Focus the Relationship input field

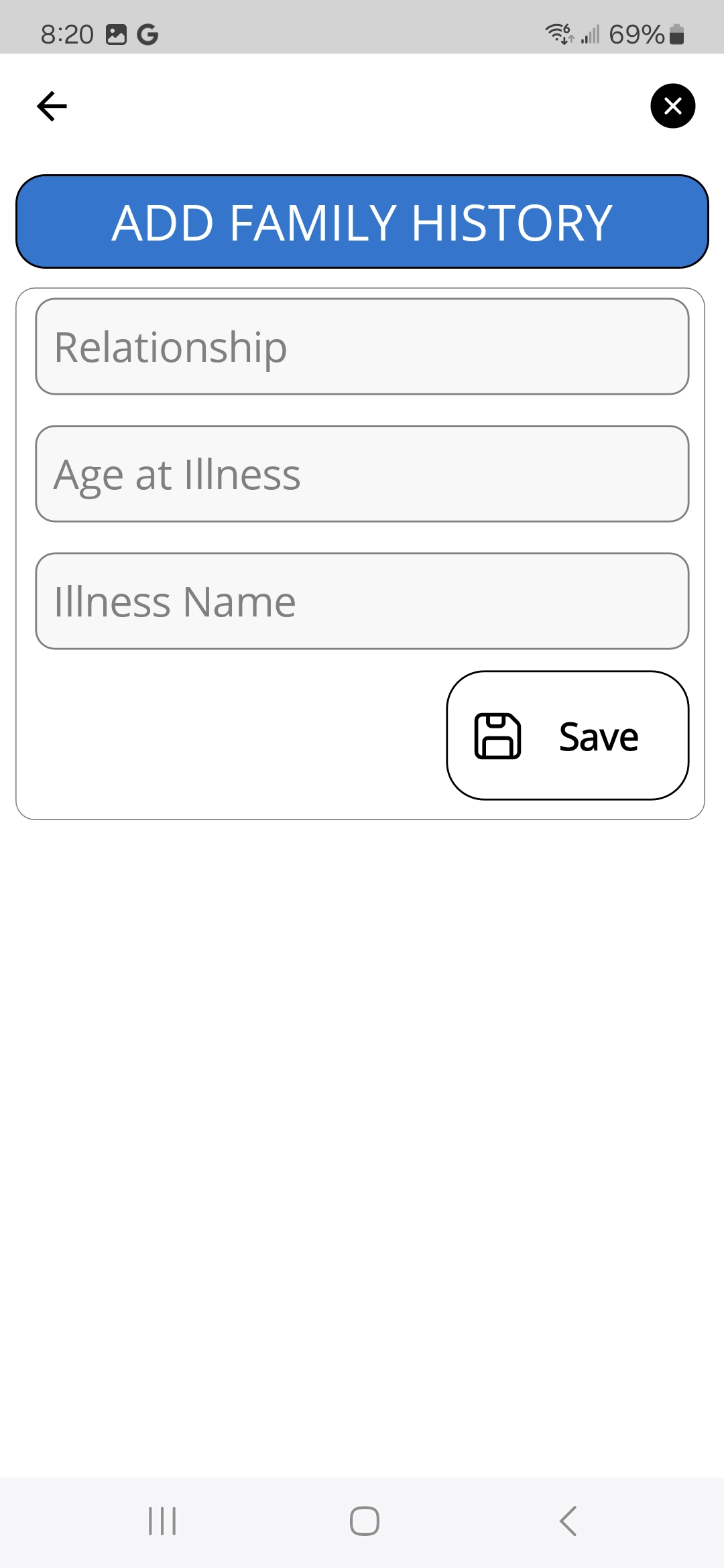(362, 346)
